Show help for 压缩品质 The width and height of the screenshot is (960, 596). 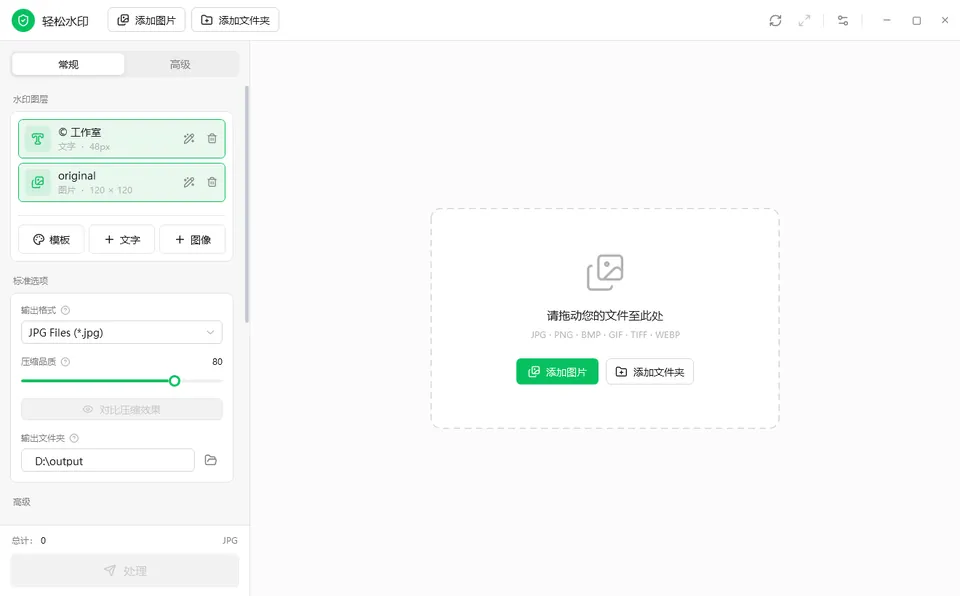[x=66, y=362]
